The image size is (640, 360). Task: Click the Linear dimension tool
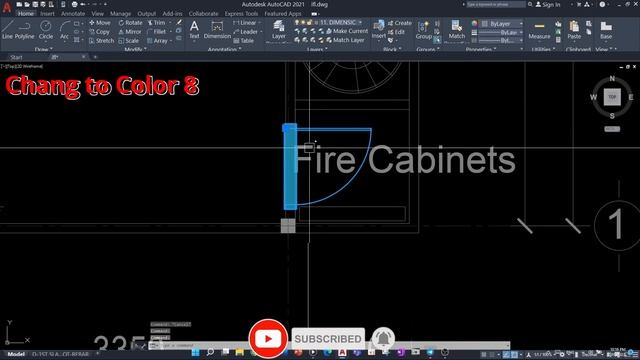pyautogui.click(x=245, y=23)
